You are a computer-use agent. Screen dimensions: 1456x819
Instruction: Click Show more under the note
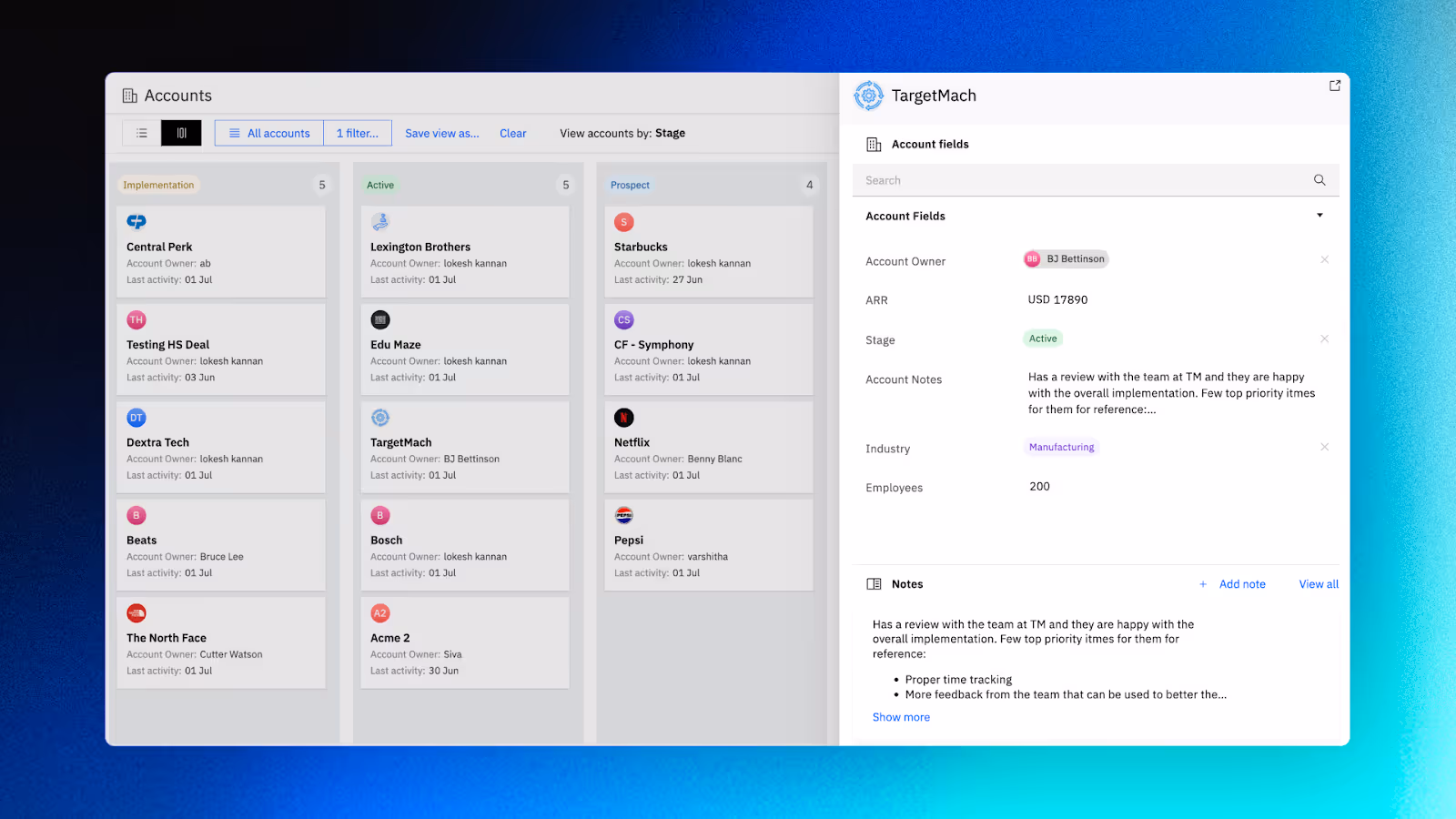[x=901, y=717]
